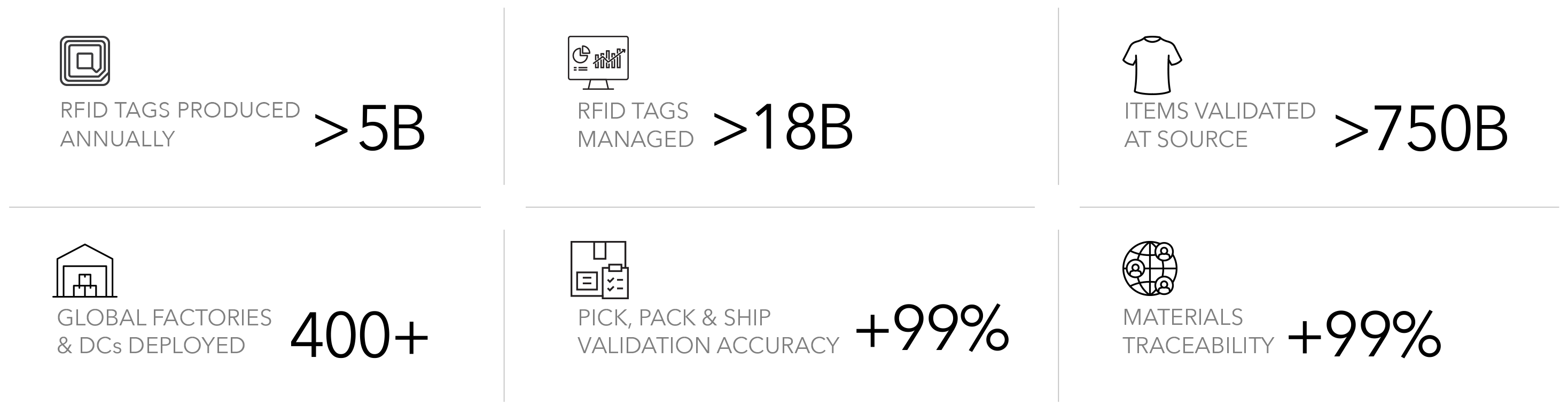The image size is (1568, 413).
Task: Click the word 'MANAGED' under RFID TAGS
Action: coord(635,139)
